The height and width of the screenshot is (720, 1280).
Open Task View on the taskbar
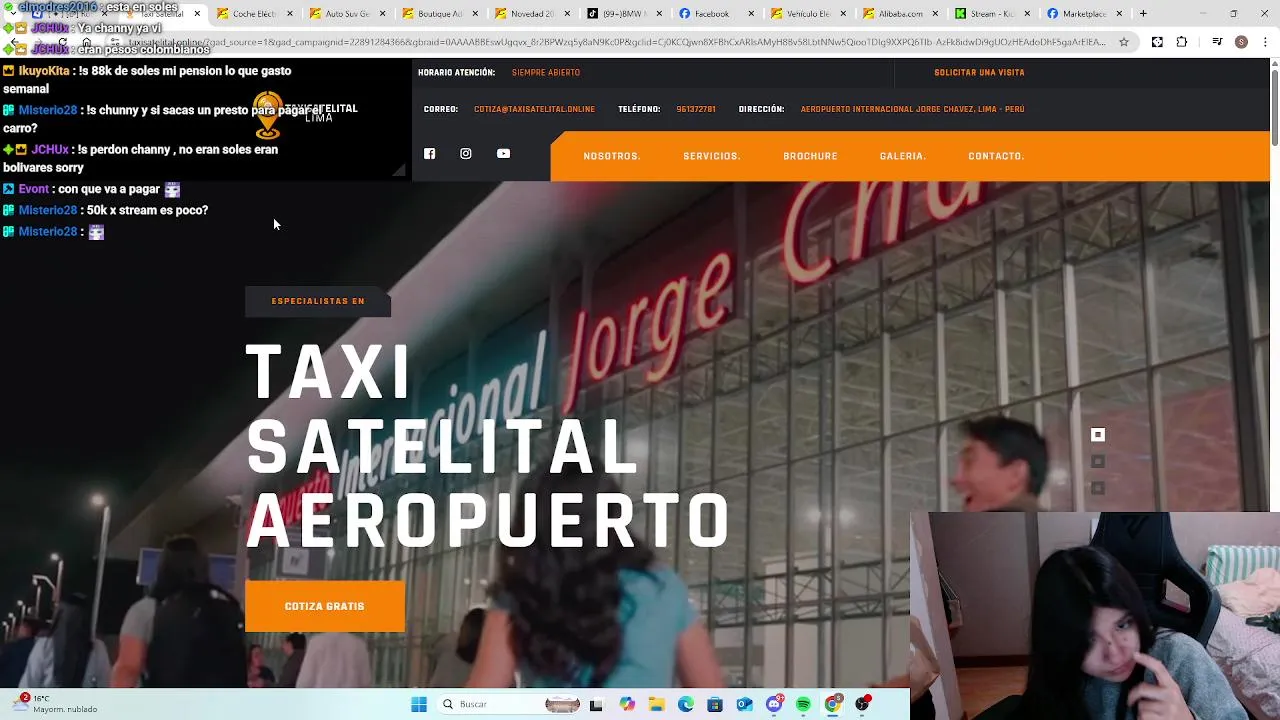[x=597, y=704]
